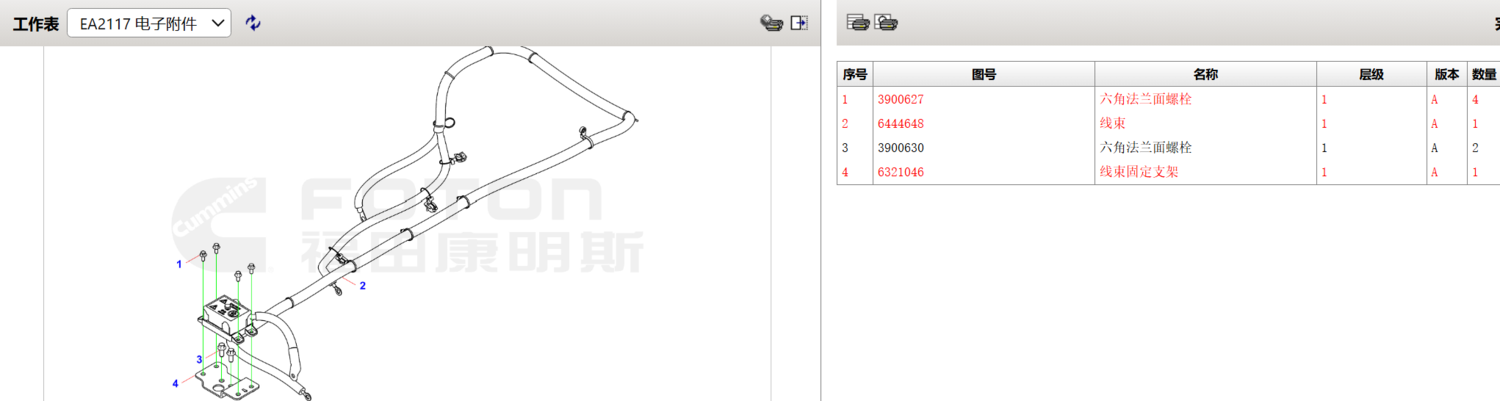Image resolution: width=1500 pixels, height=401 pixels.
Task: Click the 名称 column header
Action: pyautogui.click(x=1205, y=74)
